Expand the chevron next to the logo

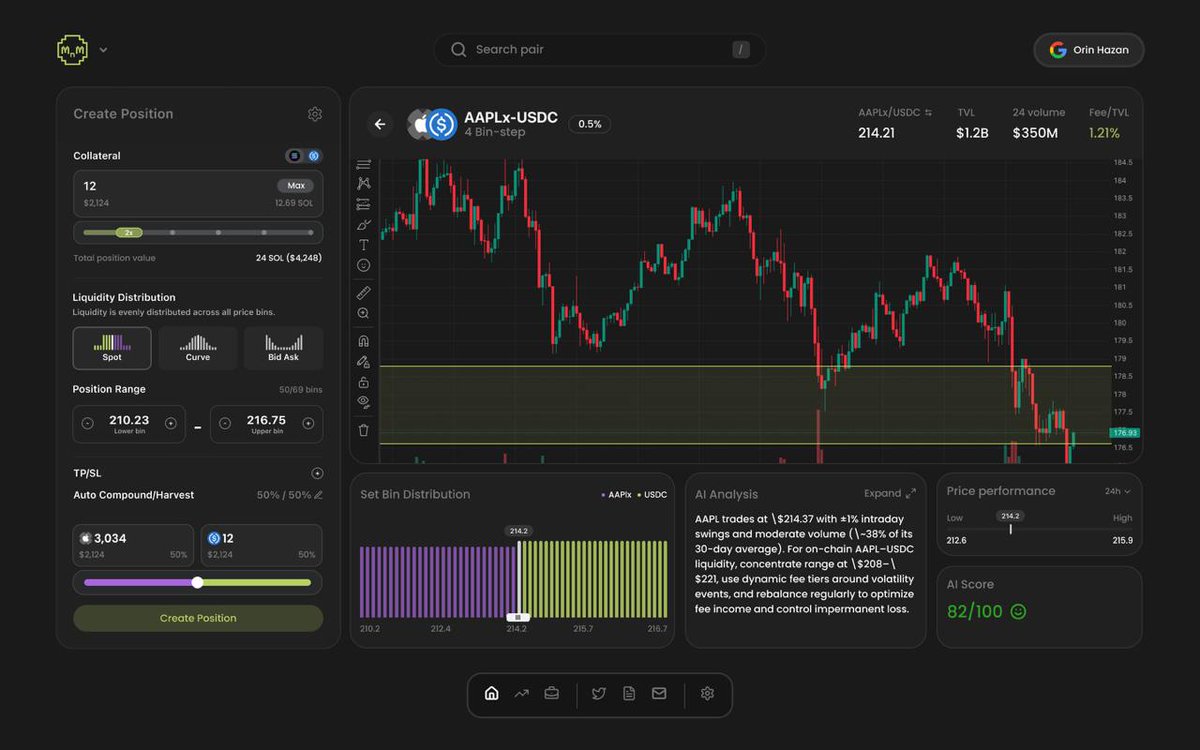coord(103,50)
